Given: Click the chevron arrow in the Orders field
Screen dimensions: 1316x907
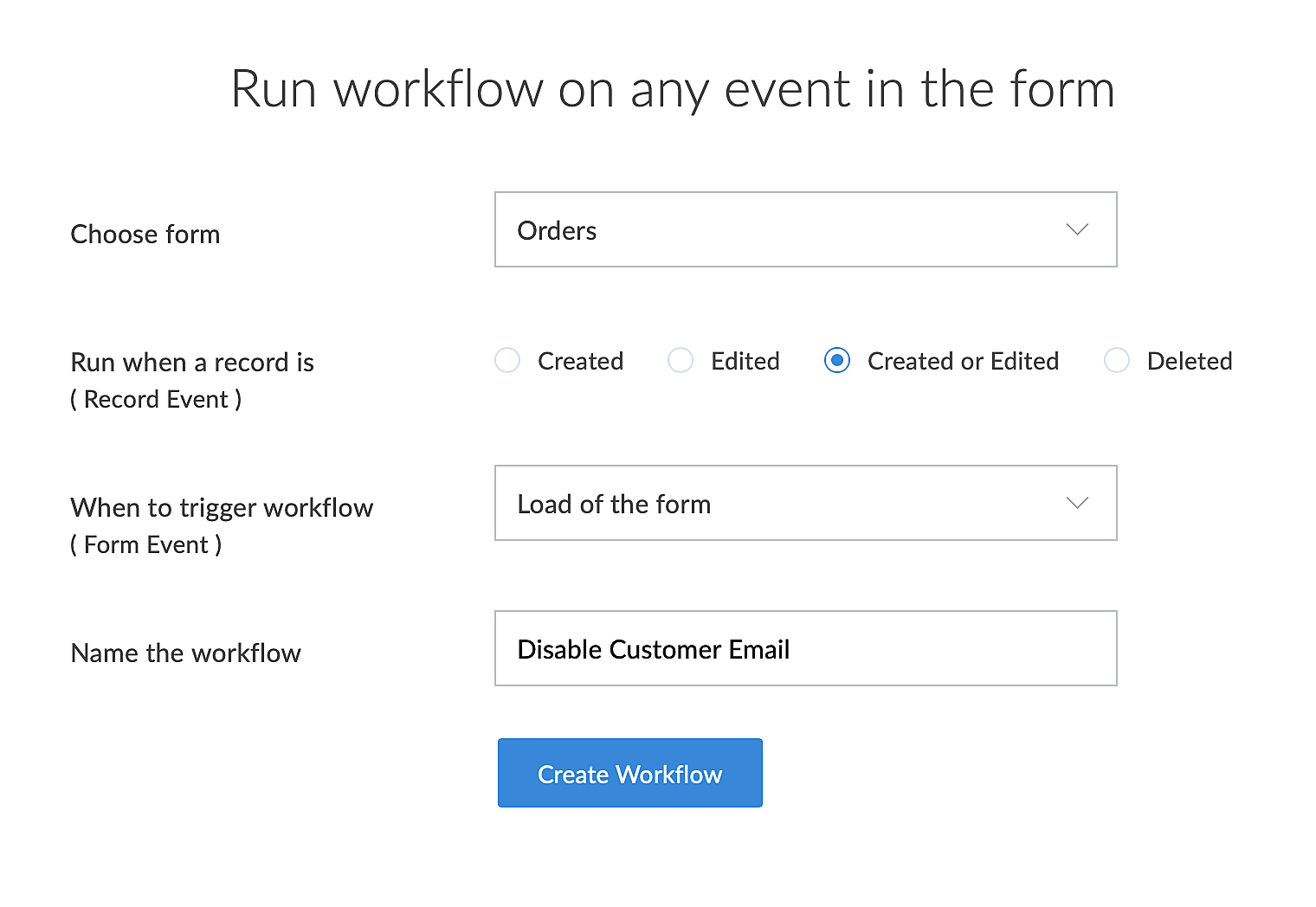Looking at the screenshot, I should [x=1077, y=230].
